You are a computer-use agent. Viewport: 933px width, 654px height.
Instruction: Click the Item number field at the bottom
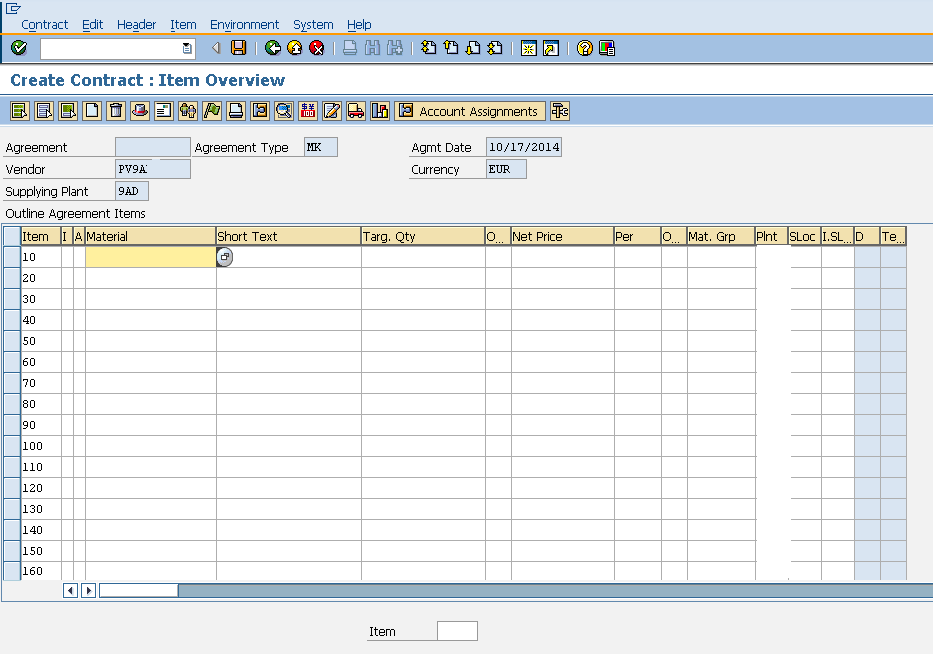pos(457,631)
